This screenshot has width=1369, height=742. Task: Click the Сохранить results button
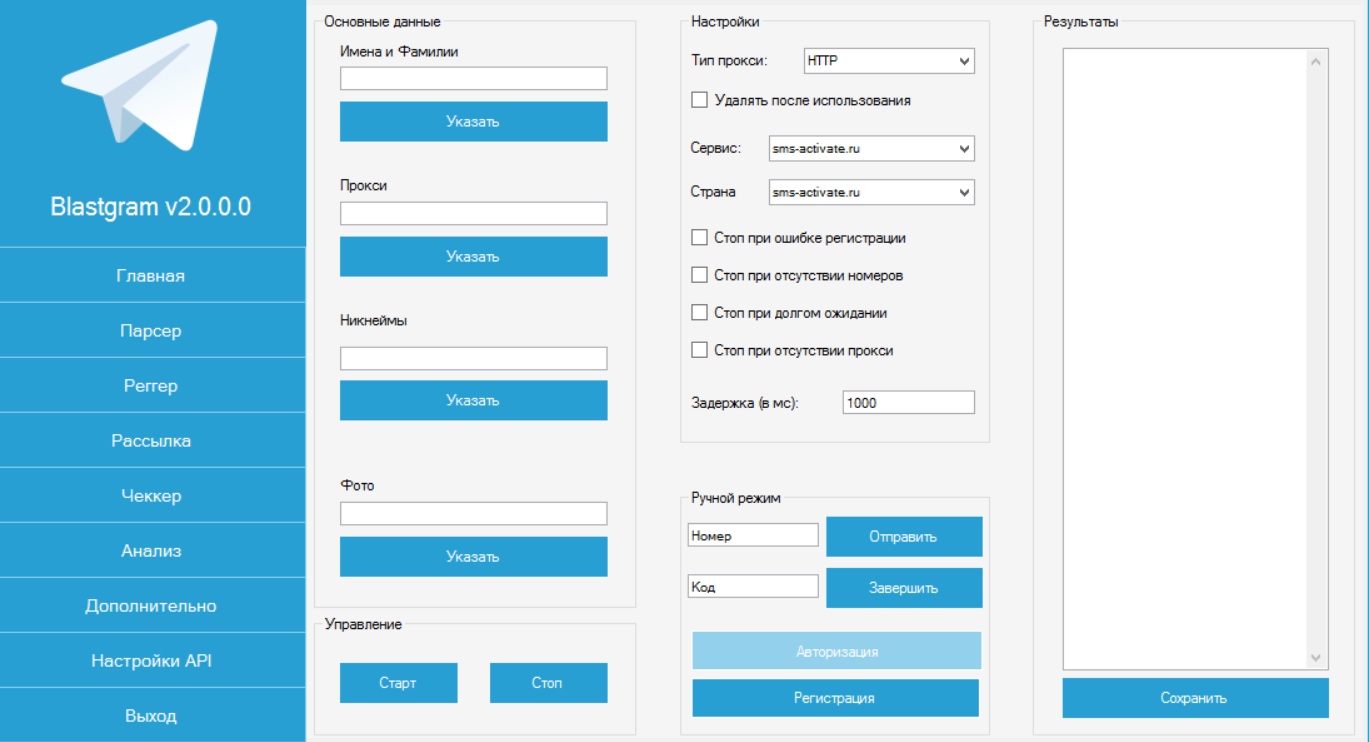point(1195,698)
